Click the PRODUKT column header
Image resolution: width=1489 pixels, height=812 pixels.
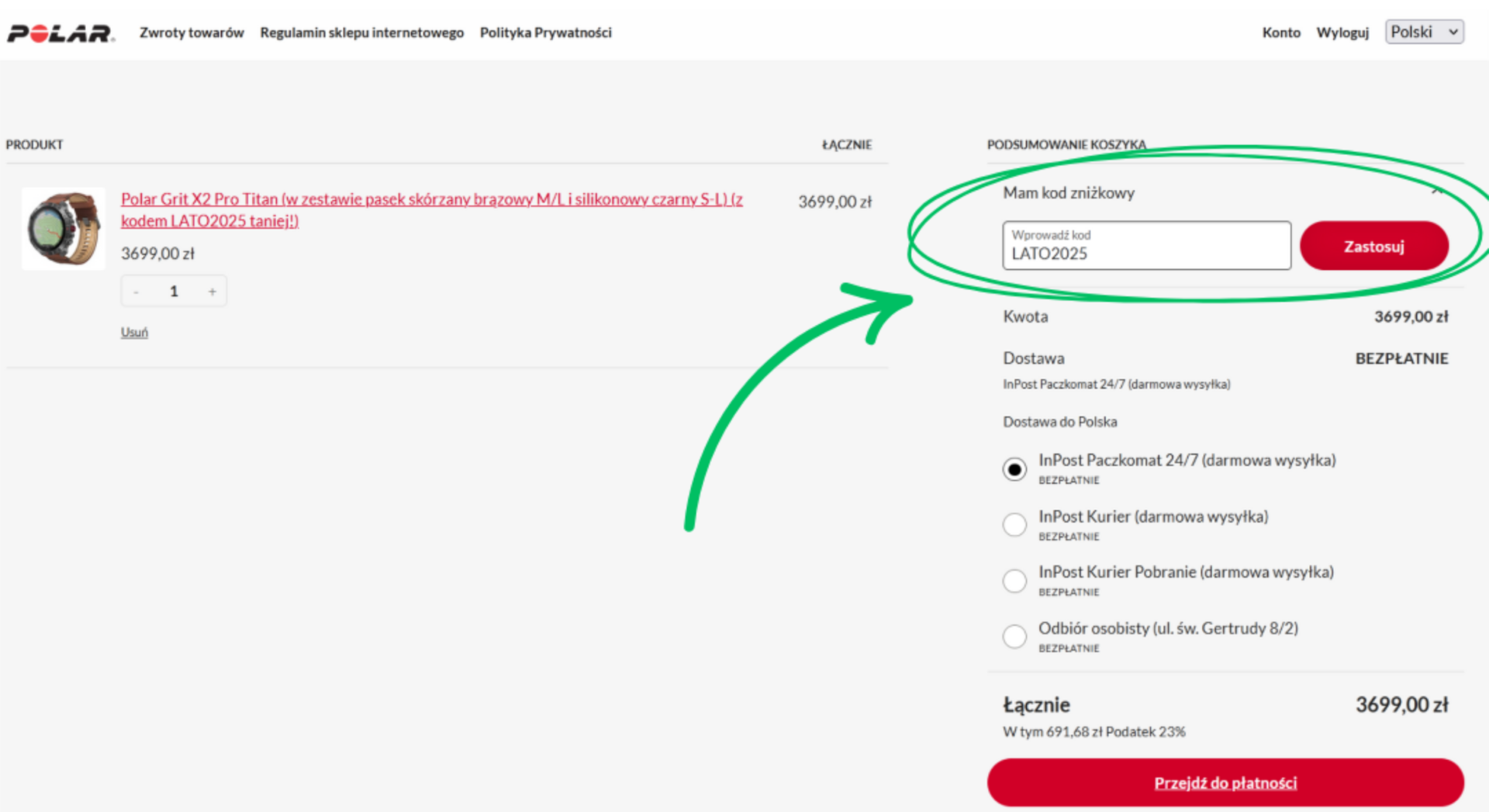[34, 144]
